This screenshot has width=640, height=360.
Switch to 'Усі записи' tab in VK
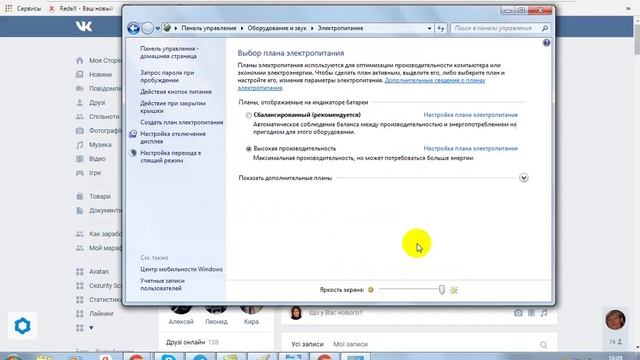[307, 344]
